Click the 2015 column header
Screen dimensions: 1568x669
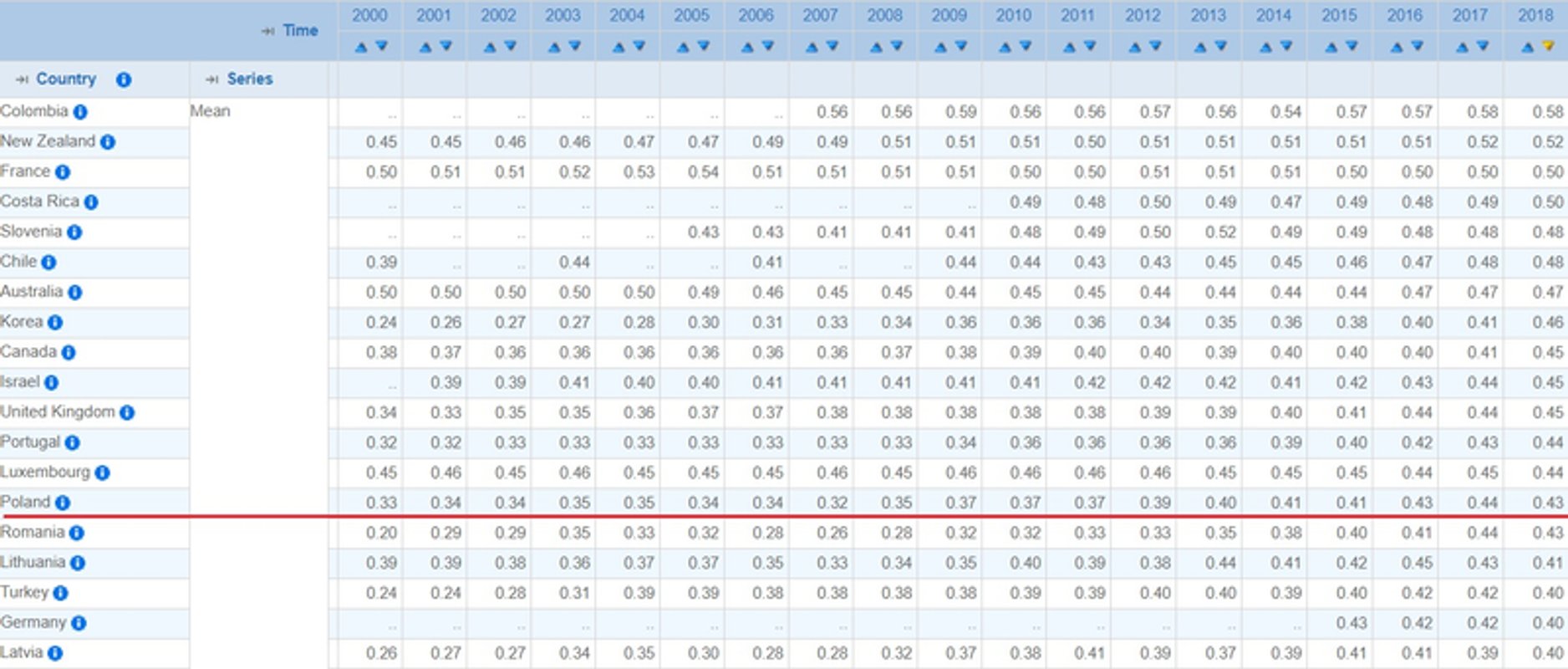pyautogui.click(x=1339, y=15)
